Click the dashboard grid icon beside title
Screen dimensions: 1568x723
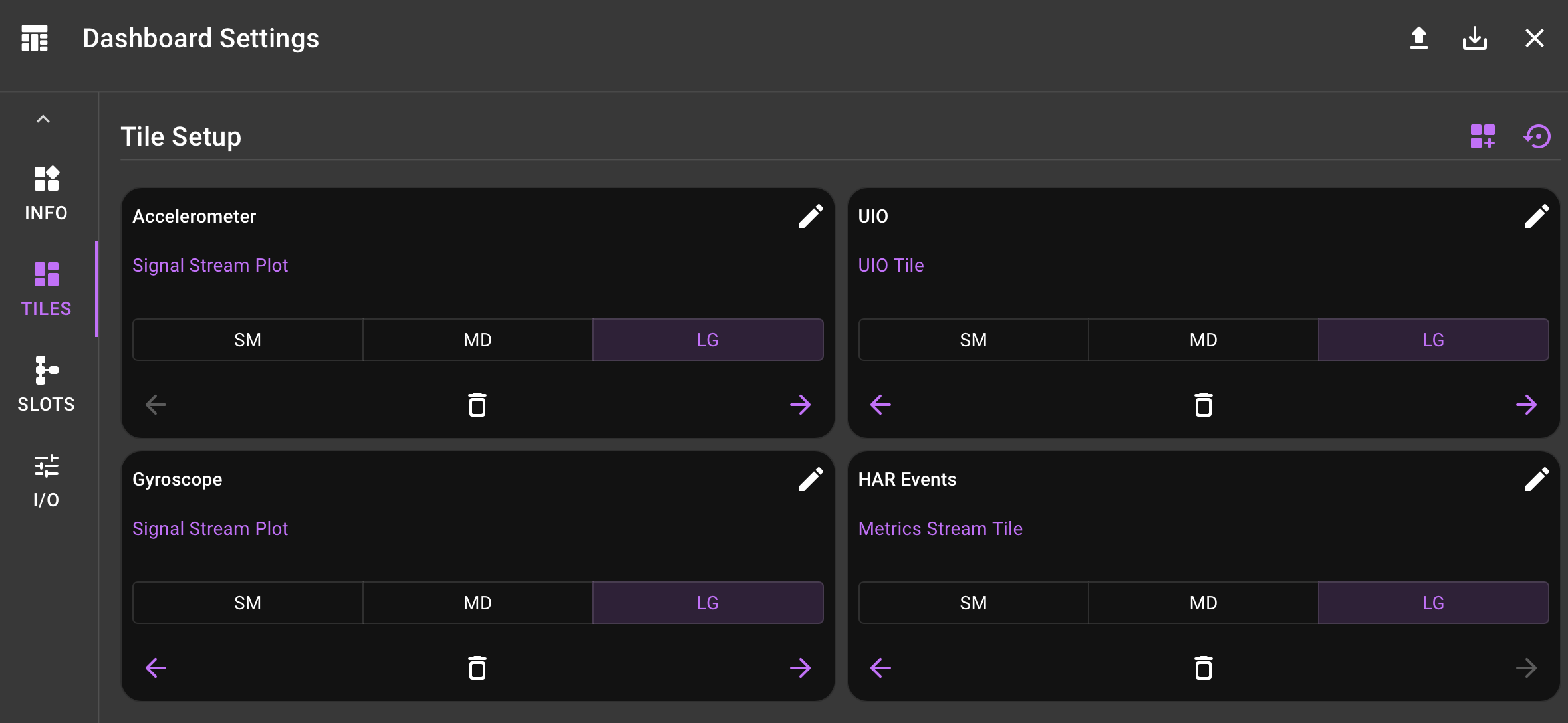coord(35,38)
